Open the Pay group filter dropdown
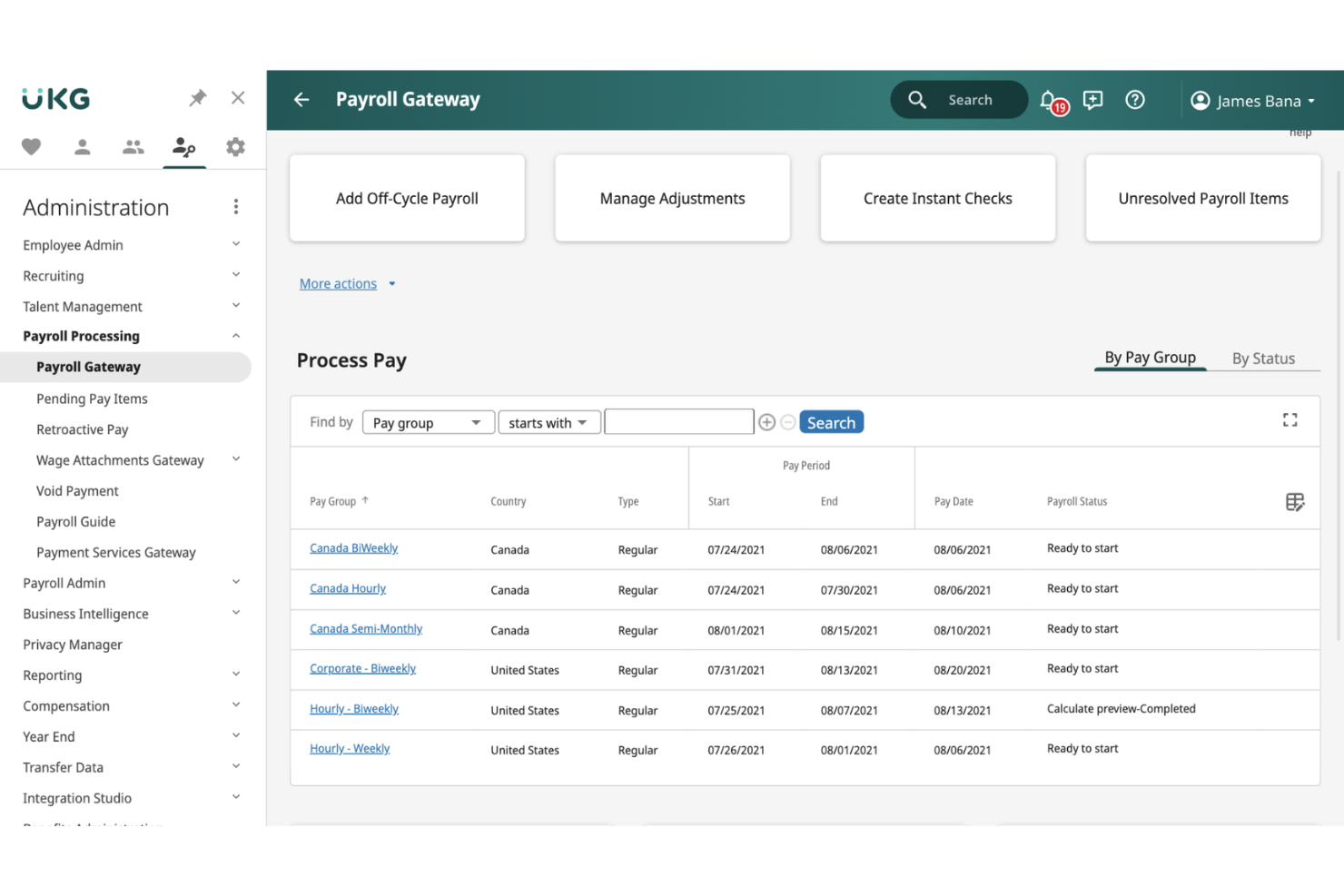The width and height of the screenshot is (1344, 896). pyautogui.click(x=428, y=422)
